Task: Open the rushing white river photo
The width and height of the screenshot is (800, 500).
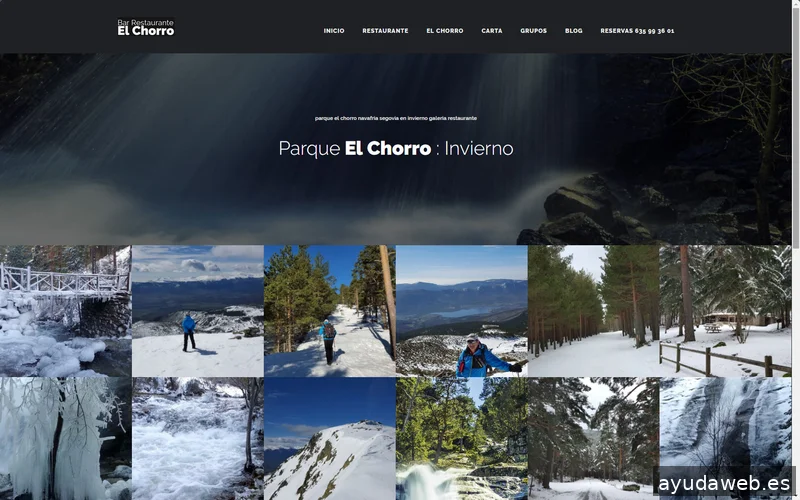Action: pos(198,439)
